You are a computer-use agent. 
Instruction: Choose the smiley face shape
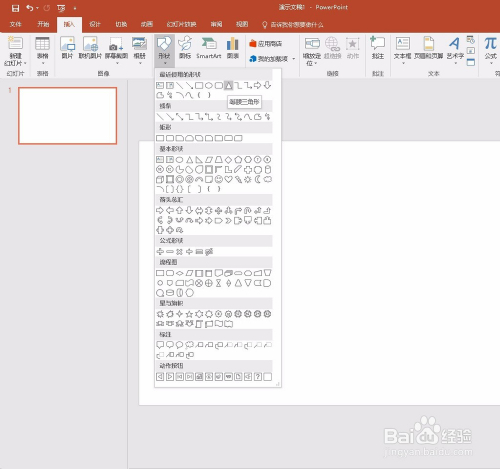tap(219, 180)
